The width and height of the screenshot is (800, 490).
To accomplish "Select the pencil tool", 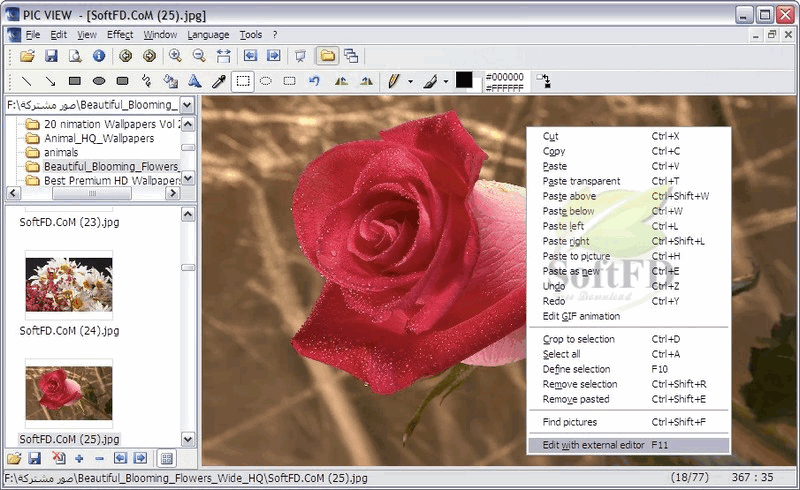I will click(x=393, y=81).
